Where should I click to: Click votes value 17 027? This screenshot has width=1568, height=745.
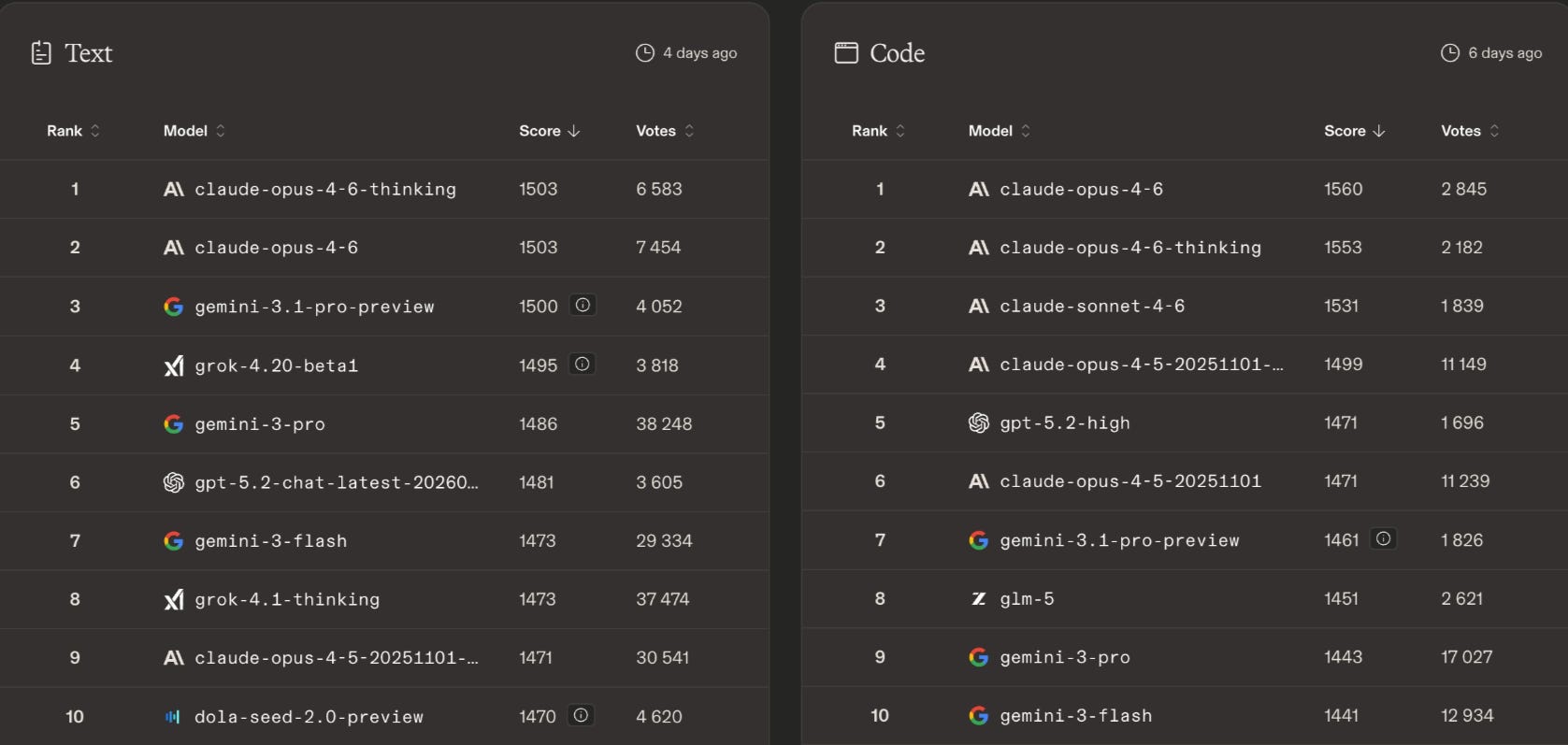1466,657
